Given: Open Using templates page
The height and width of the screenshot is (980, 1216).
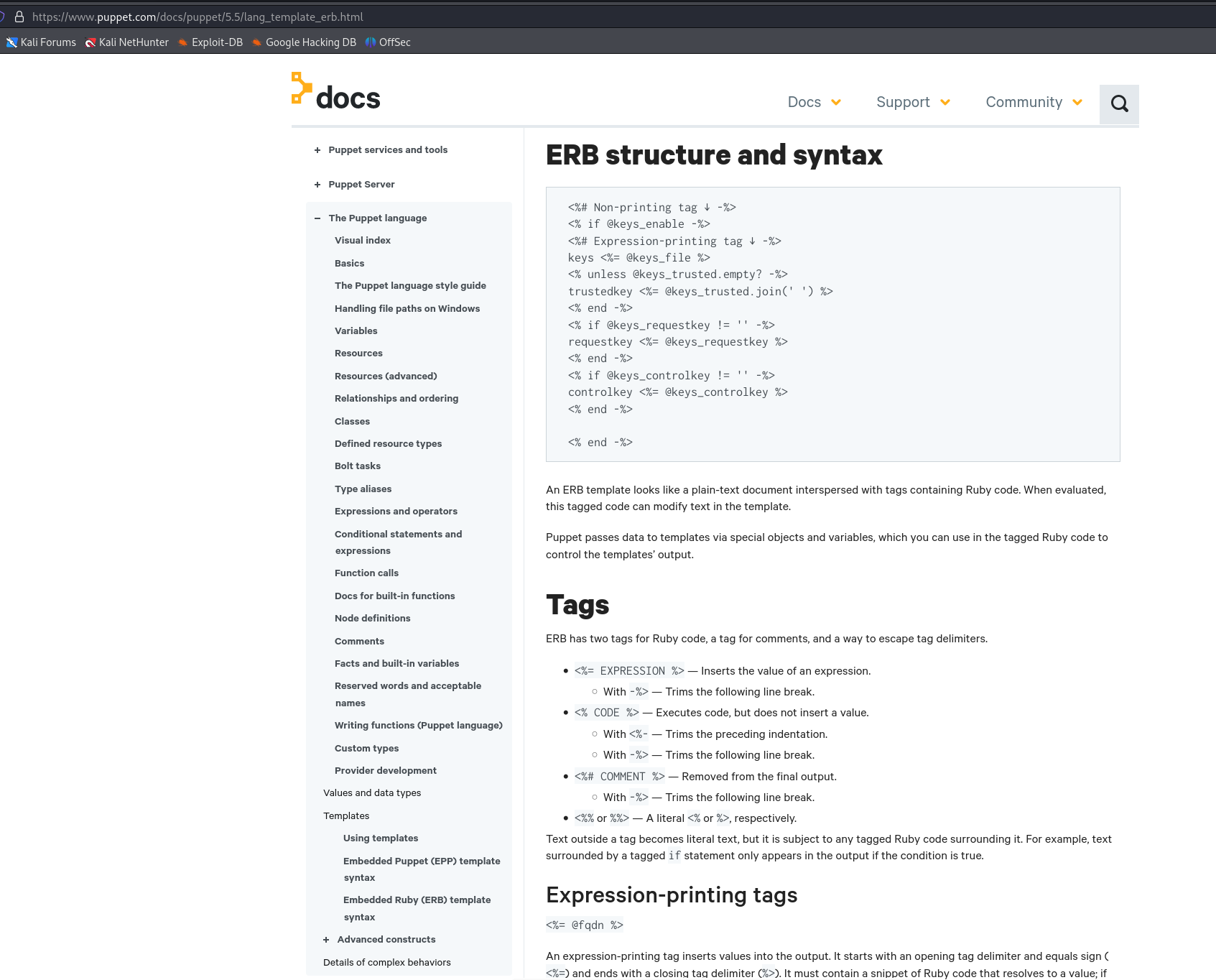Looking at the screenshot, I should click(x=381, y=838).
